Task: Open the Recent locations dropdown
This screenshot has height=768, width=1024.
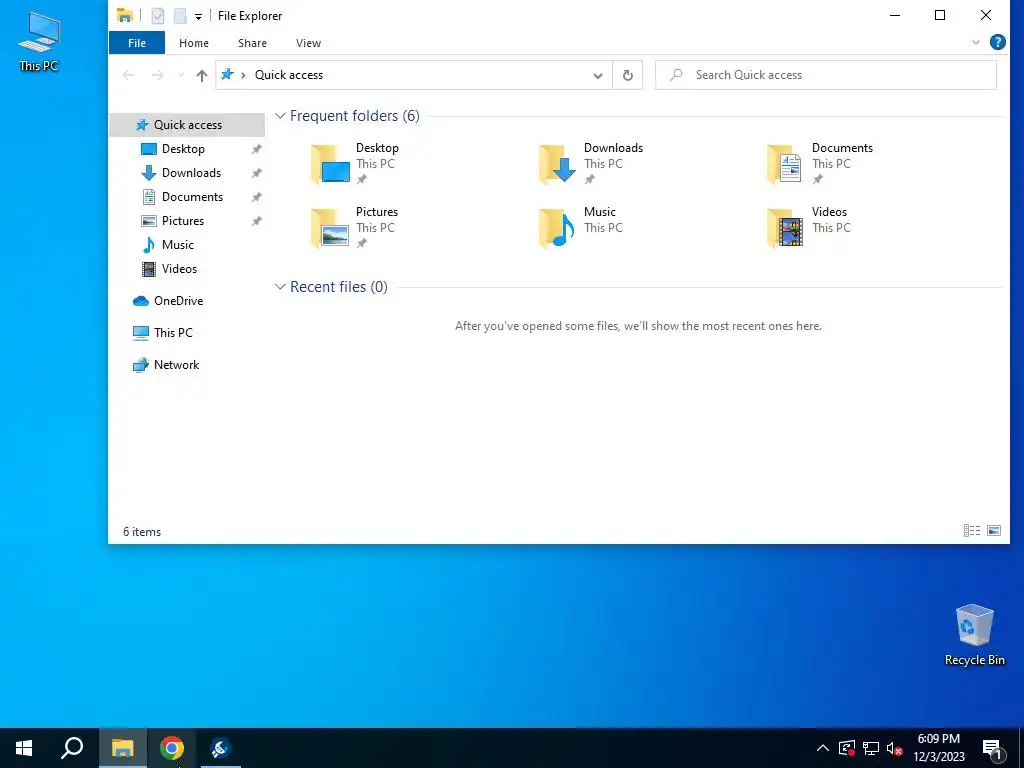Action: 181,75
